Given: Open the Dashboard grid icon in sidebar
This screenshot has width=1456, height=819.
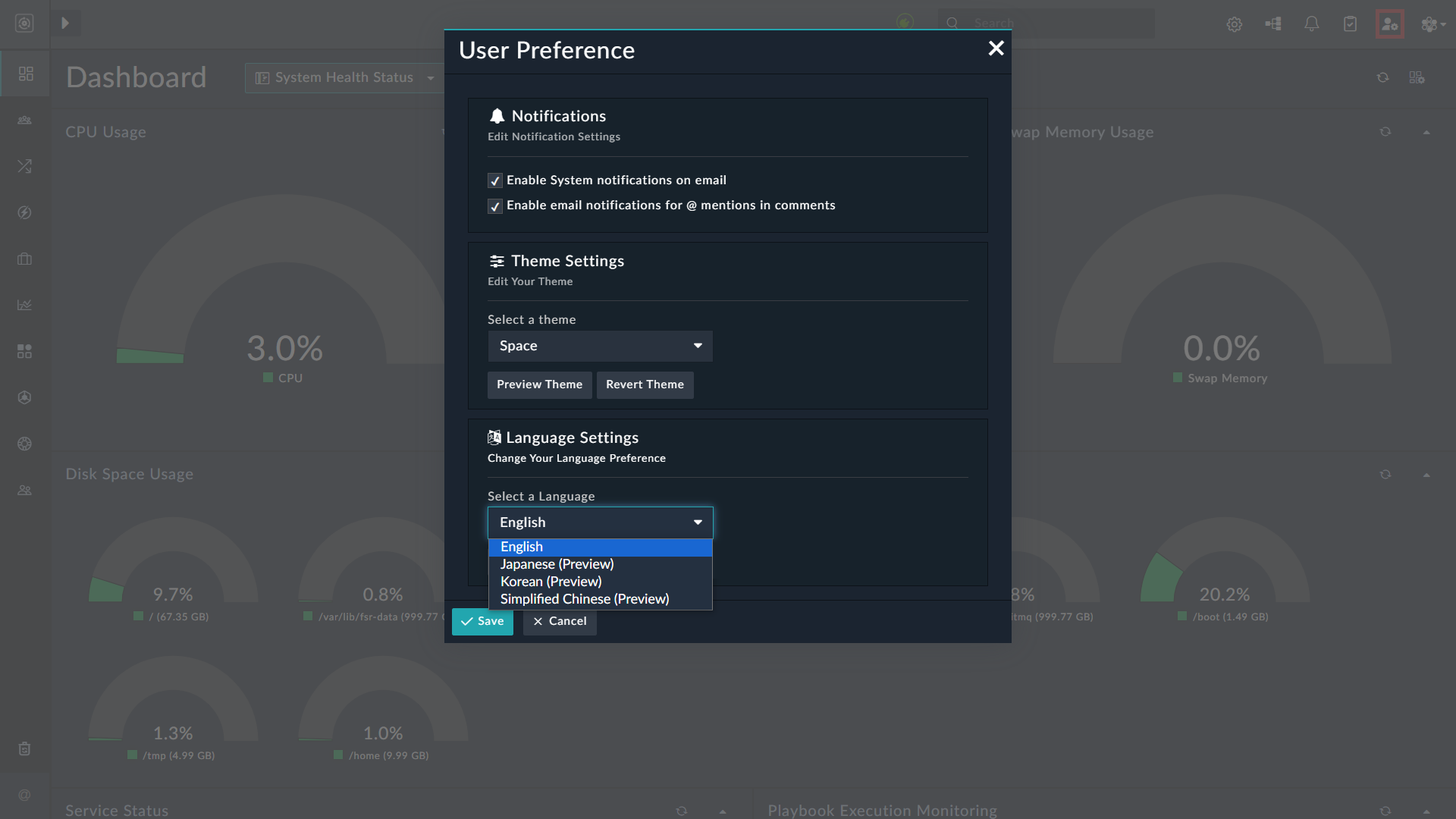Looking at the screenshot, I should 25,74.
